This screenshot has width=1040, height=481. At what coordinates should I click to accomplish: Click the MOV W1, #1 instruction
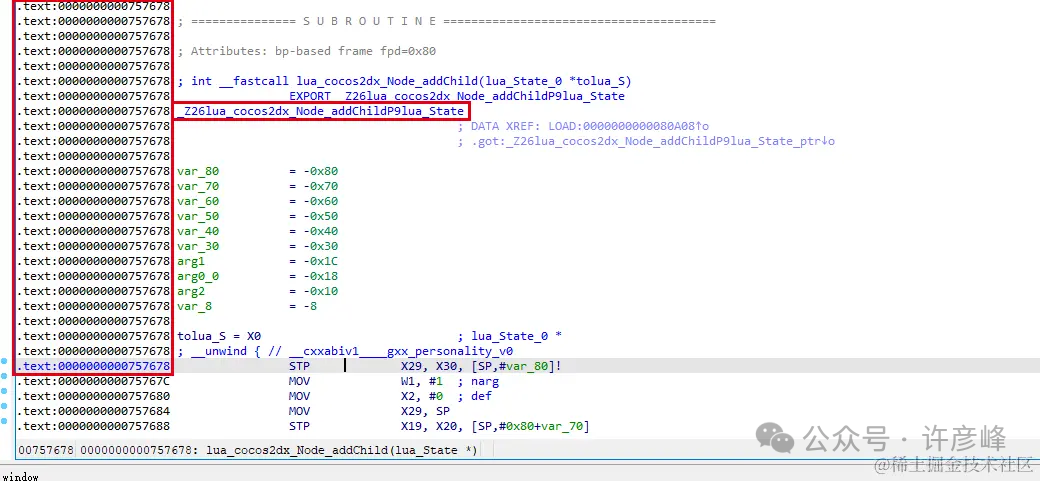[x=365, y=381]
